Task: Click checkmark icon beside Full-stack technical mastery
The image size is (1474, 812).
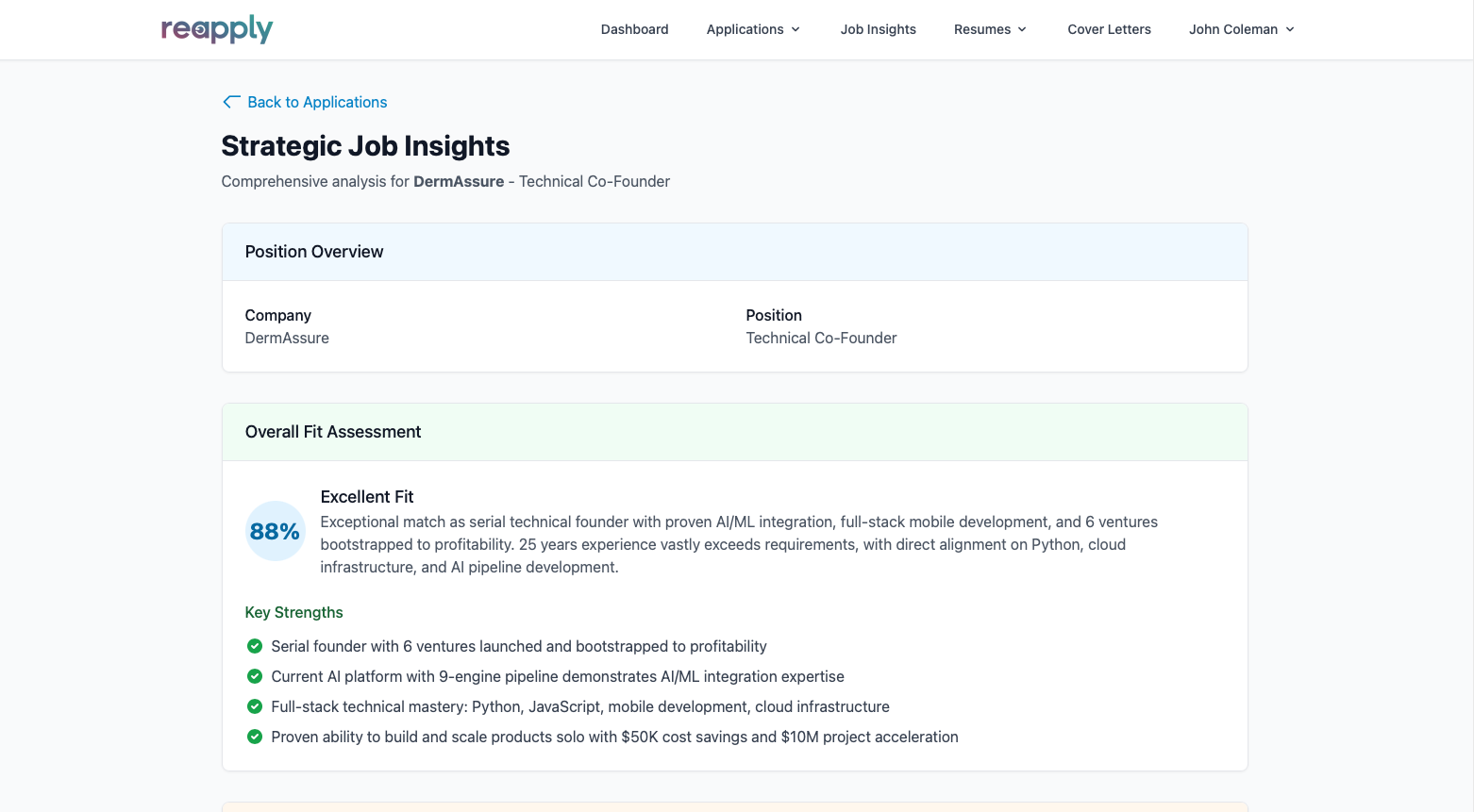Action: click(x=255, y=706)
